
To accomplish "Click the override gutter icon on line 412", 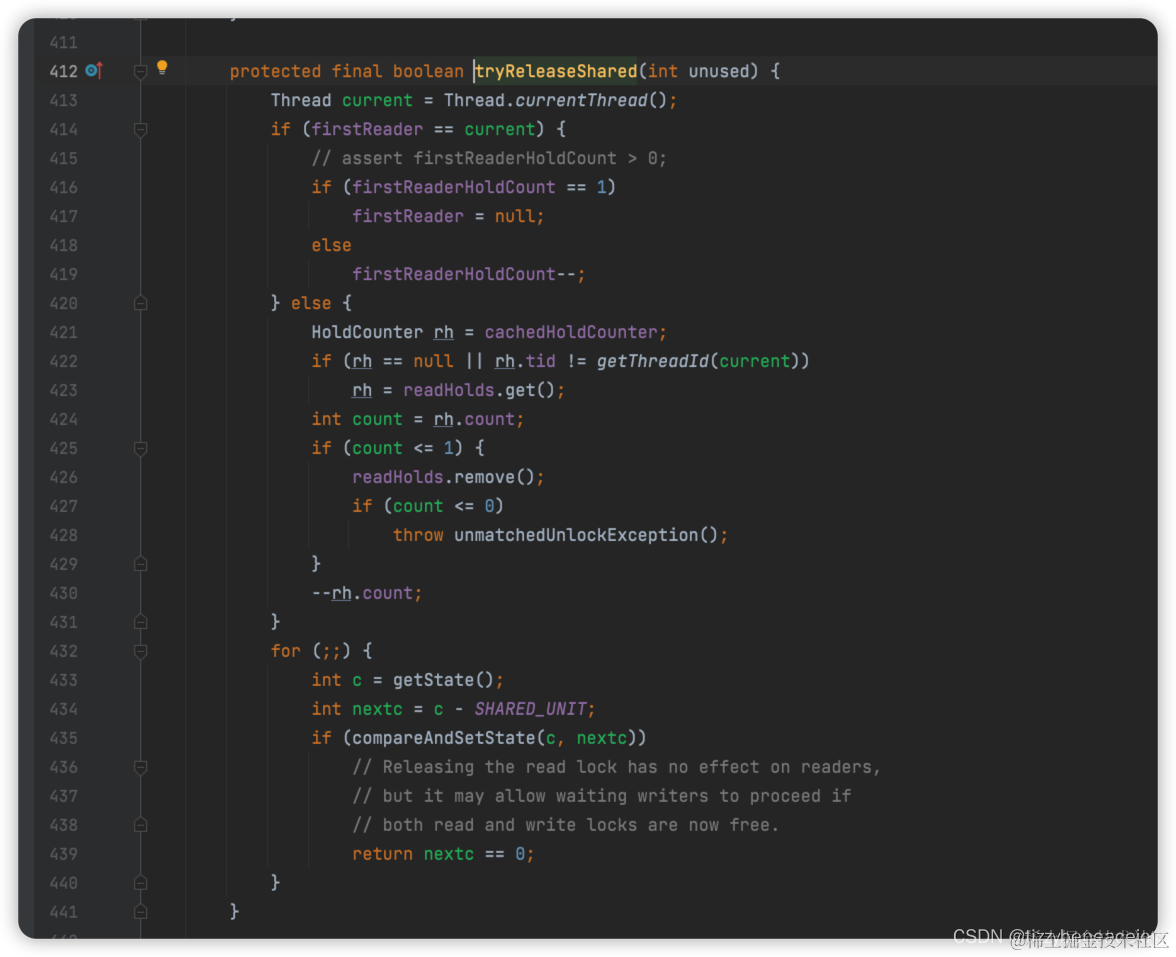I will tap(93, 70).
